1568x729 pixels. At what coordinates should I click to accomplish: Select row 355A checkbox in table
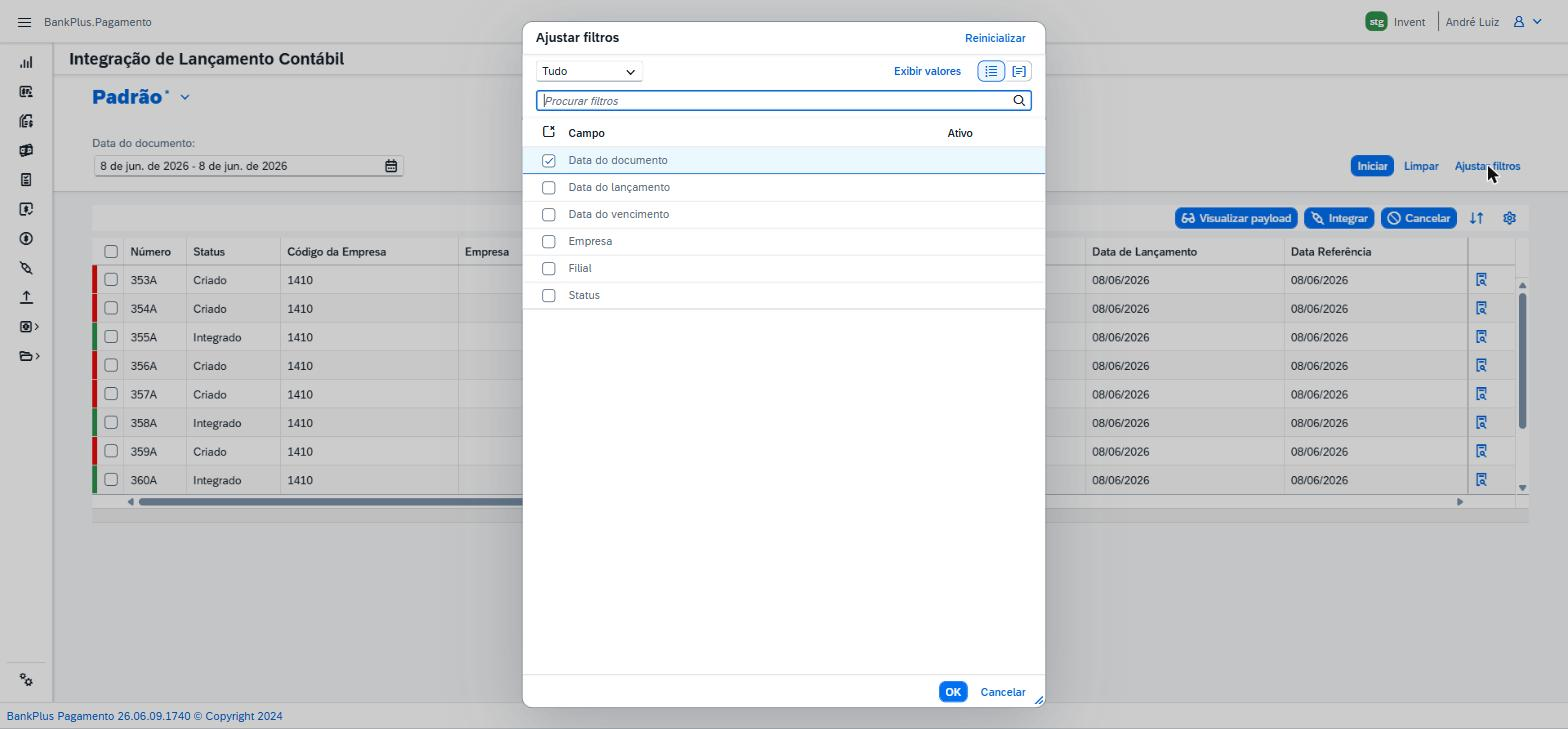tap(111, 337)
